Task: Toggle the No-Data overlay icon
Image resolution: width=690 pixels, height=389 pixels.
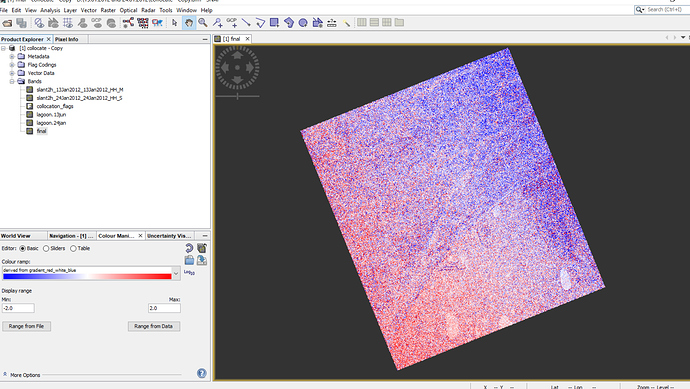Action: pyautogui.click(x=39, y=23)
